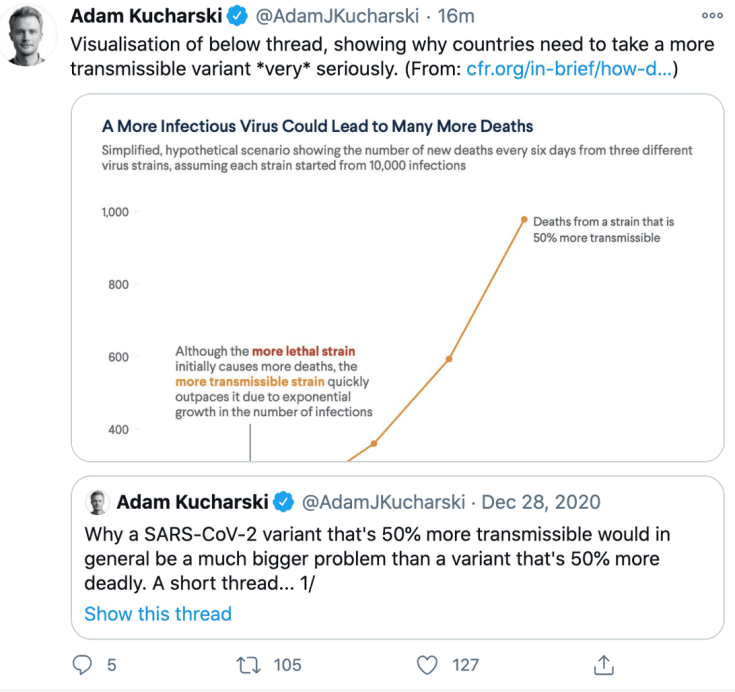The height and width of the screenshot is (692, 735).
Task: Click the Dec 28, 2020 quoted timestamp
Action: [542, 501]
